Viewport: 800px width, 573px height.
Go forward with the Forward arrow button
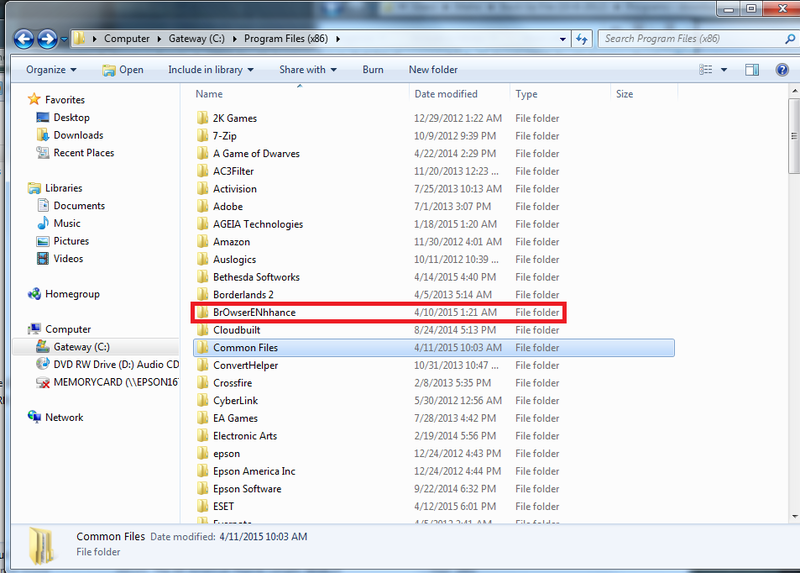[x=47, y=39]
